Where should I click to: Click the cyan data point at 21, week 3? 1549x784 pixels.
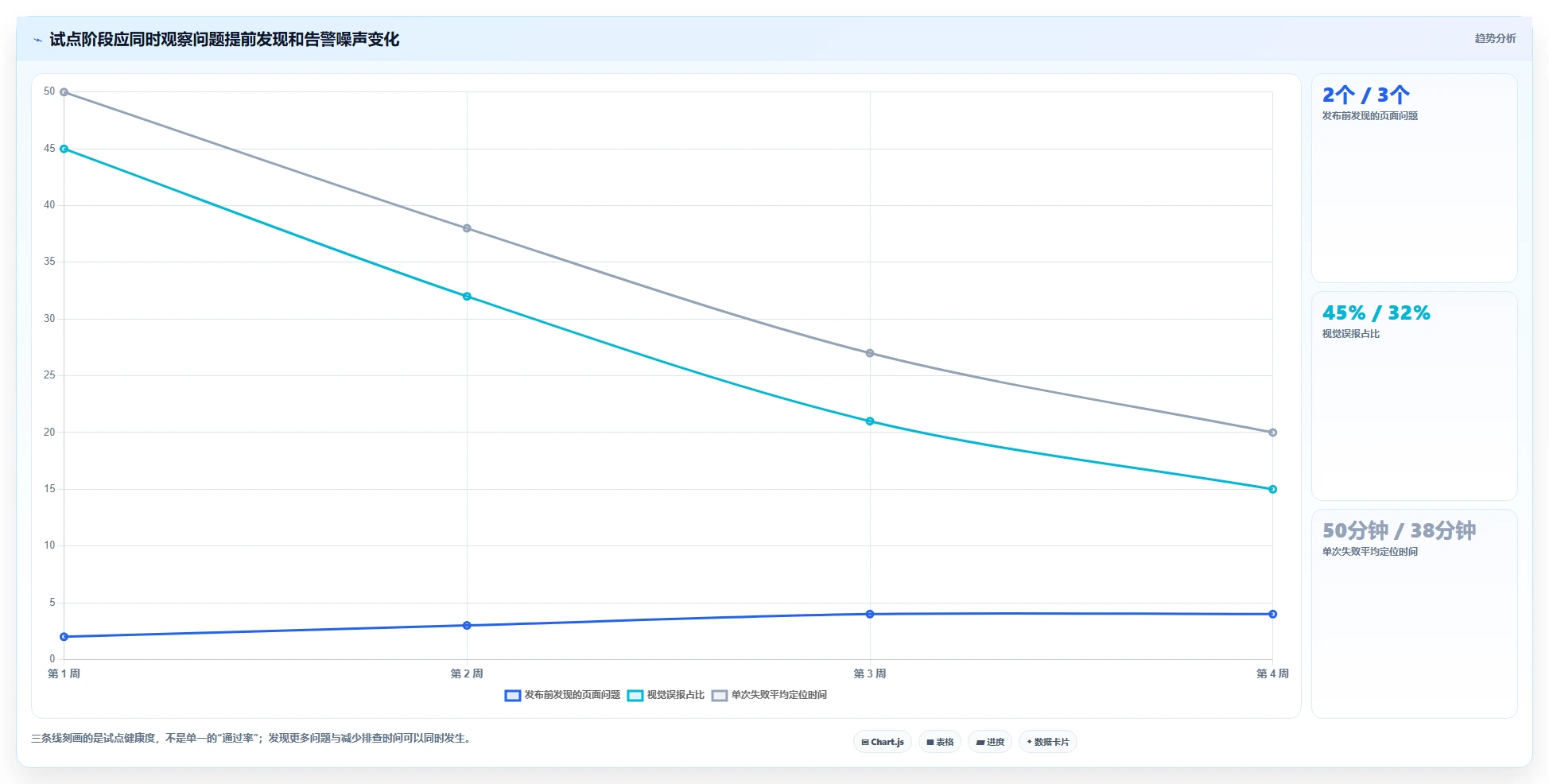click(870, 421)
